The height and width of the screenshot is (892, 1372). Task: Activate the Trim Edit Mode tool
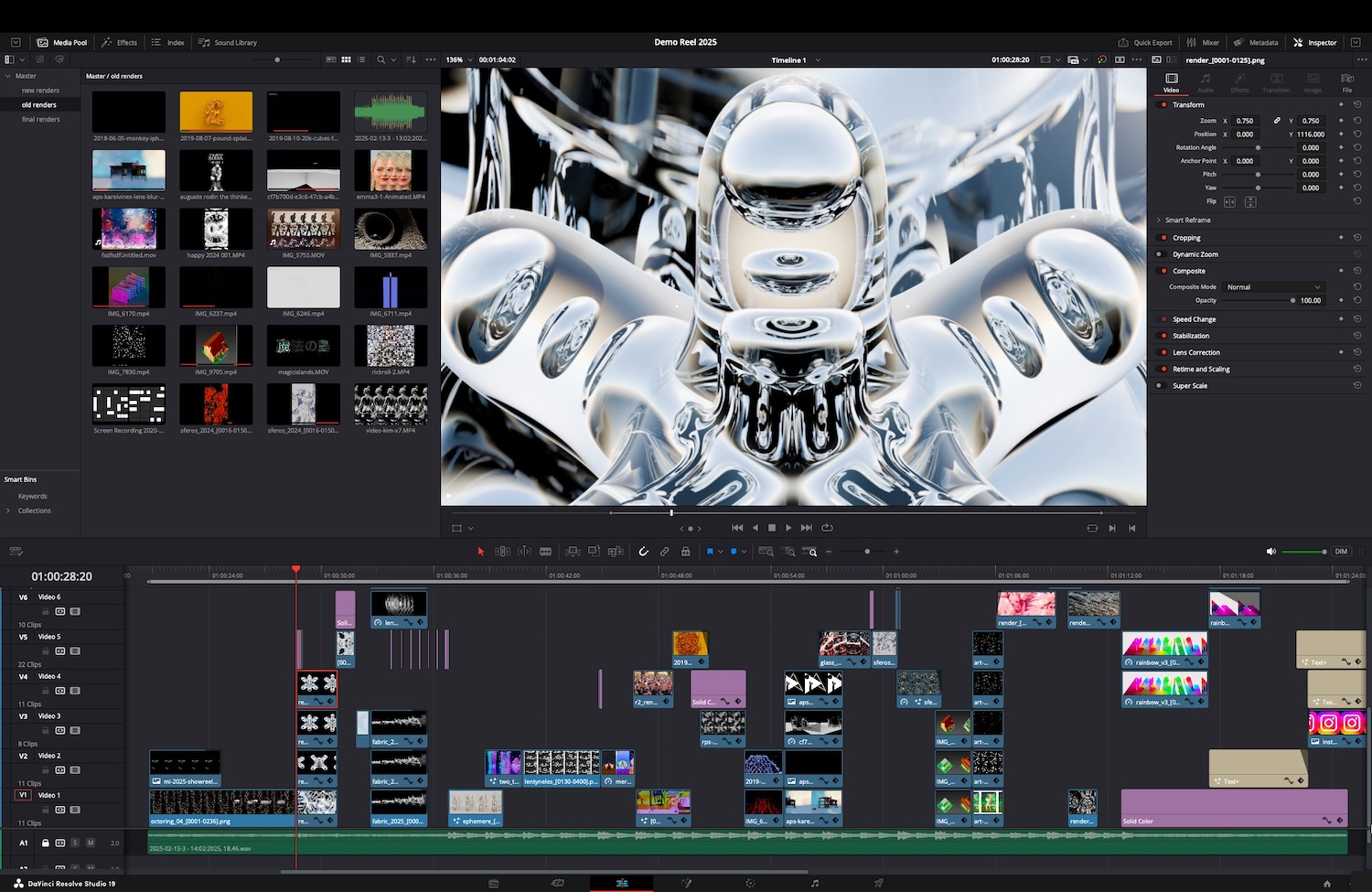[x=502, y=552]
